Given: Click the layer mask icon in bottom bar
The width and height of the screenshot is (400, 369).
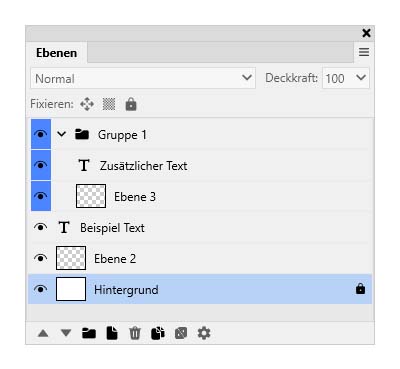Looking at the screenshot, I should pos(181,333).
